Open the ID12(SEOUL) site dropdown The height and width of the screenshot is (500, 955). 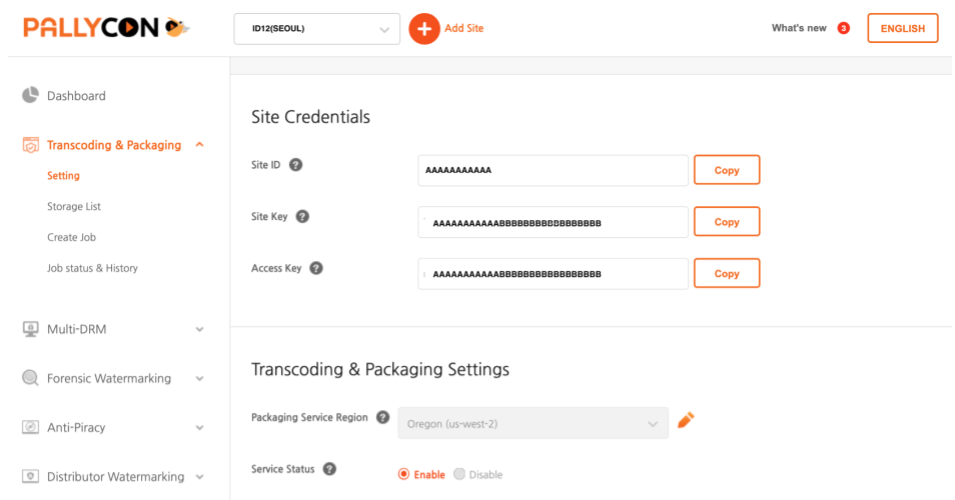(x=316, y=29)
